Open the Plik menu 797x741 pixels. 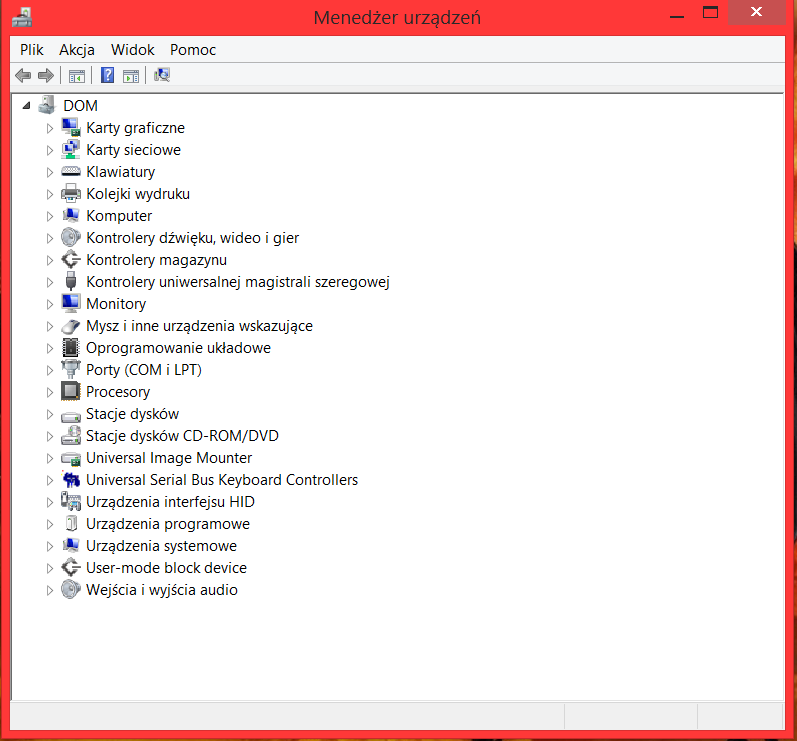click(32, 50)
